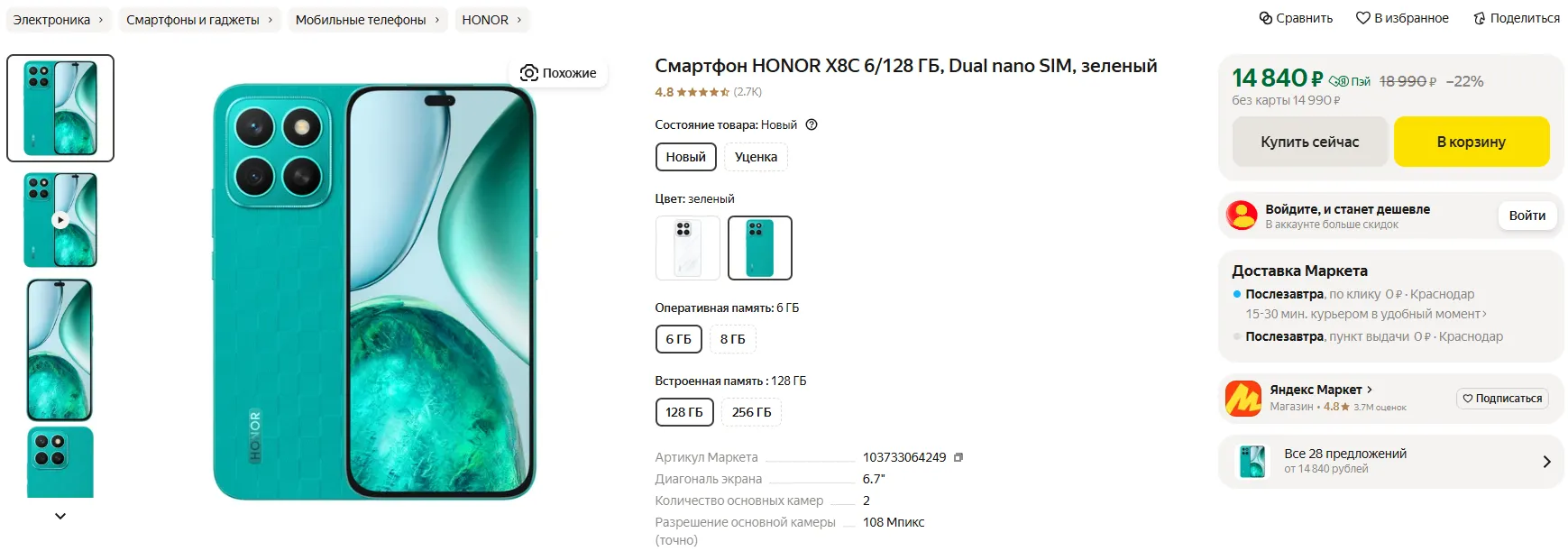
Task: Add the phone to cart with В корзину
Action: click(x=1471, y=142)
